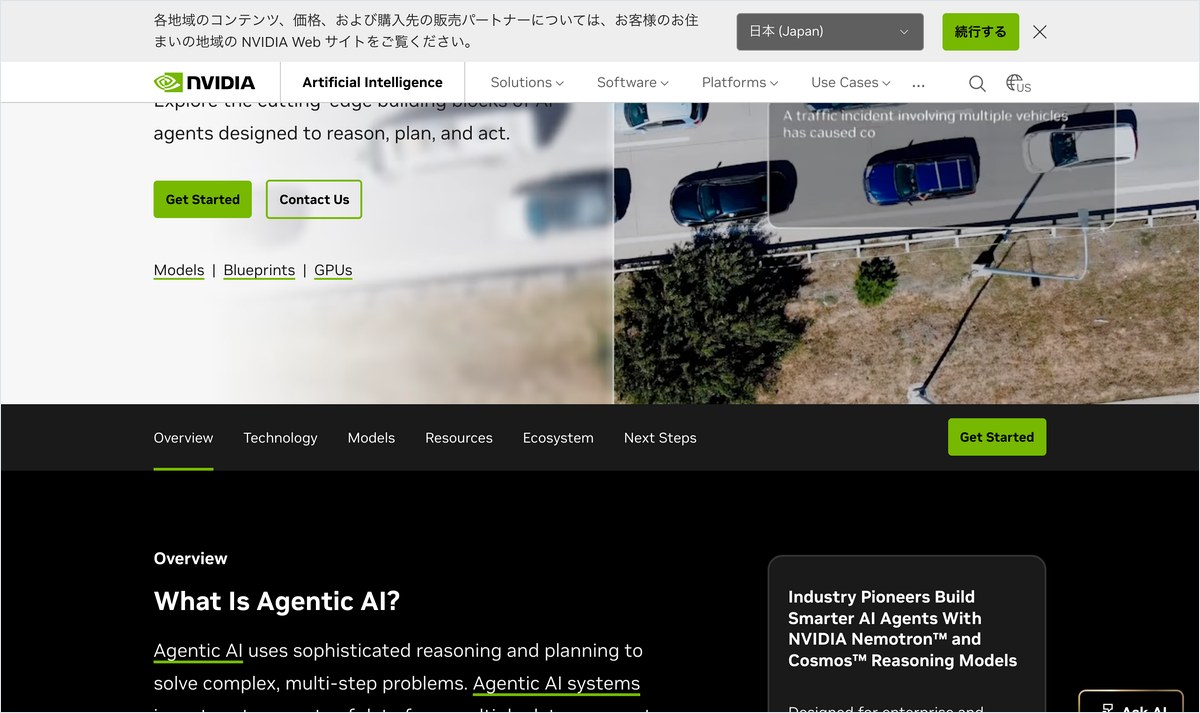This screenshot has width=1200, height=713.
Task: Follow the Agentic AI inline link
Action: click(198, 651)
